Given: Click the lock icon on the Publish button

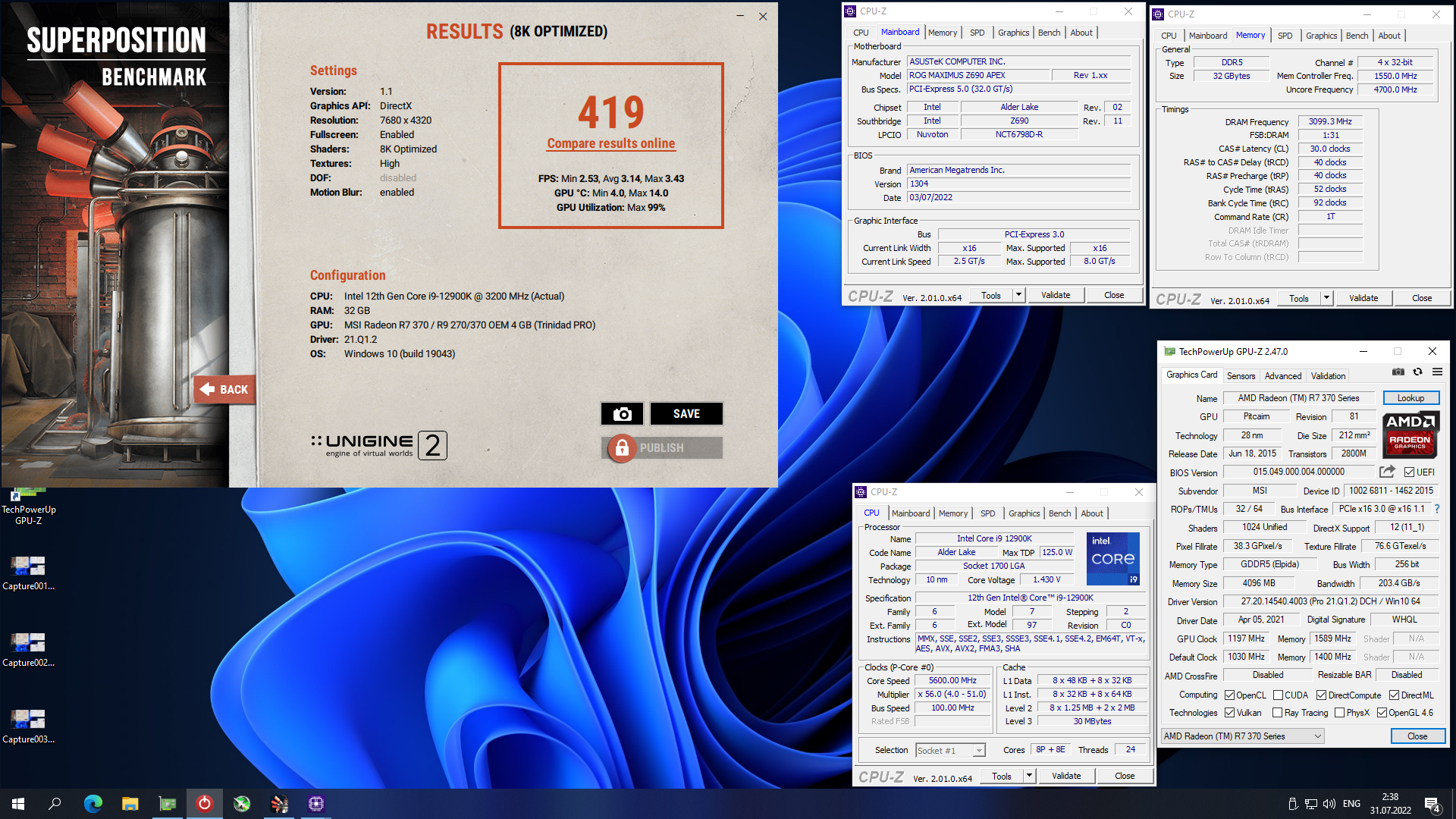Looking at the screenshot, I should [622, 448].
